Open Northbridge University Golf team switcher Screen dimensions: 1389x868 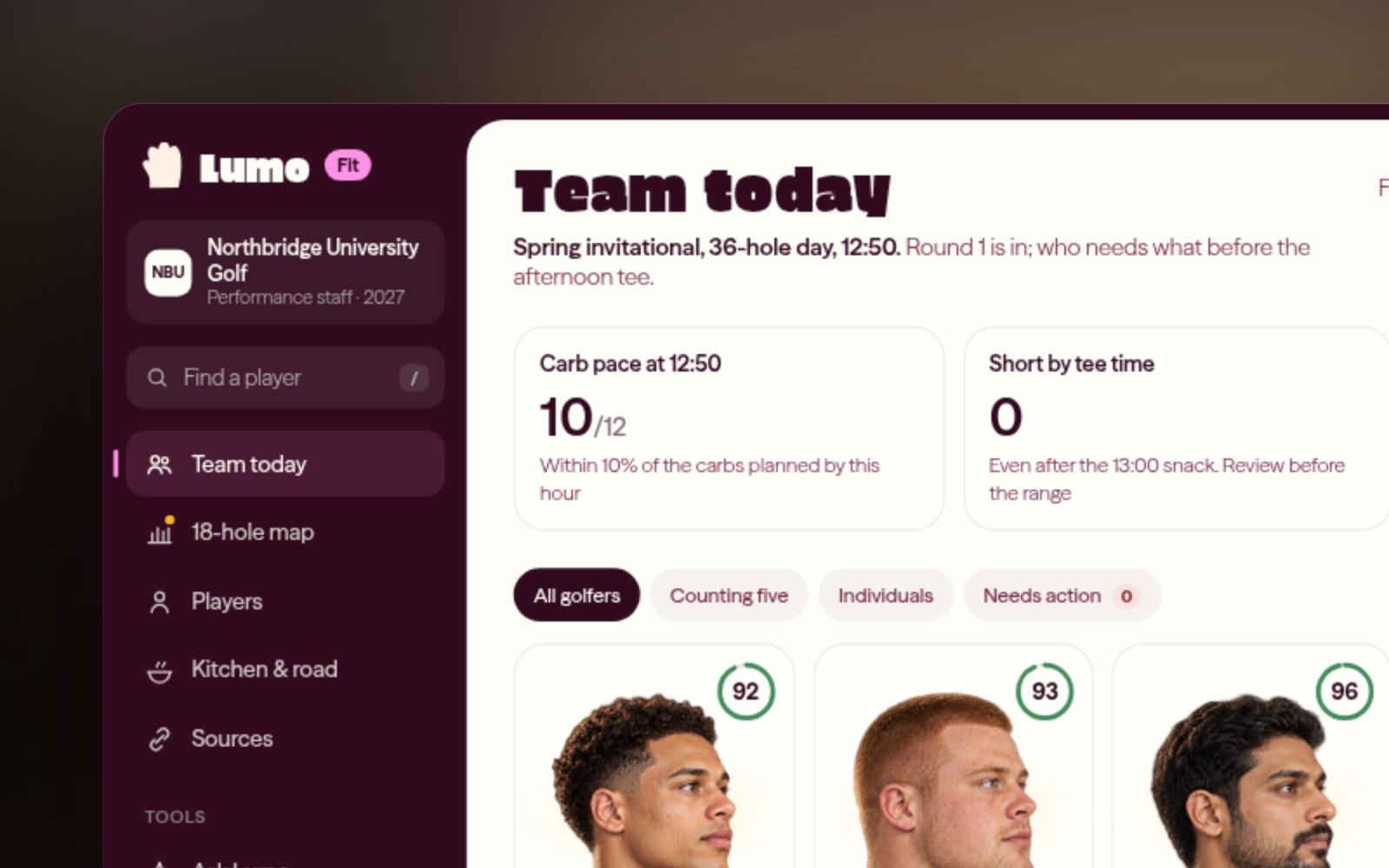pos(286,273)
